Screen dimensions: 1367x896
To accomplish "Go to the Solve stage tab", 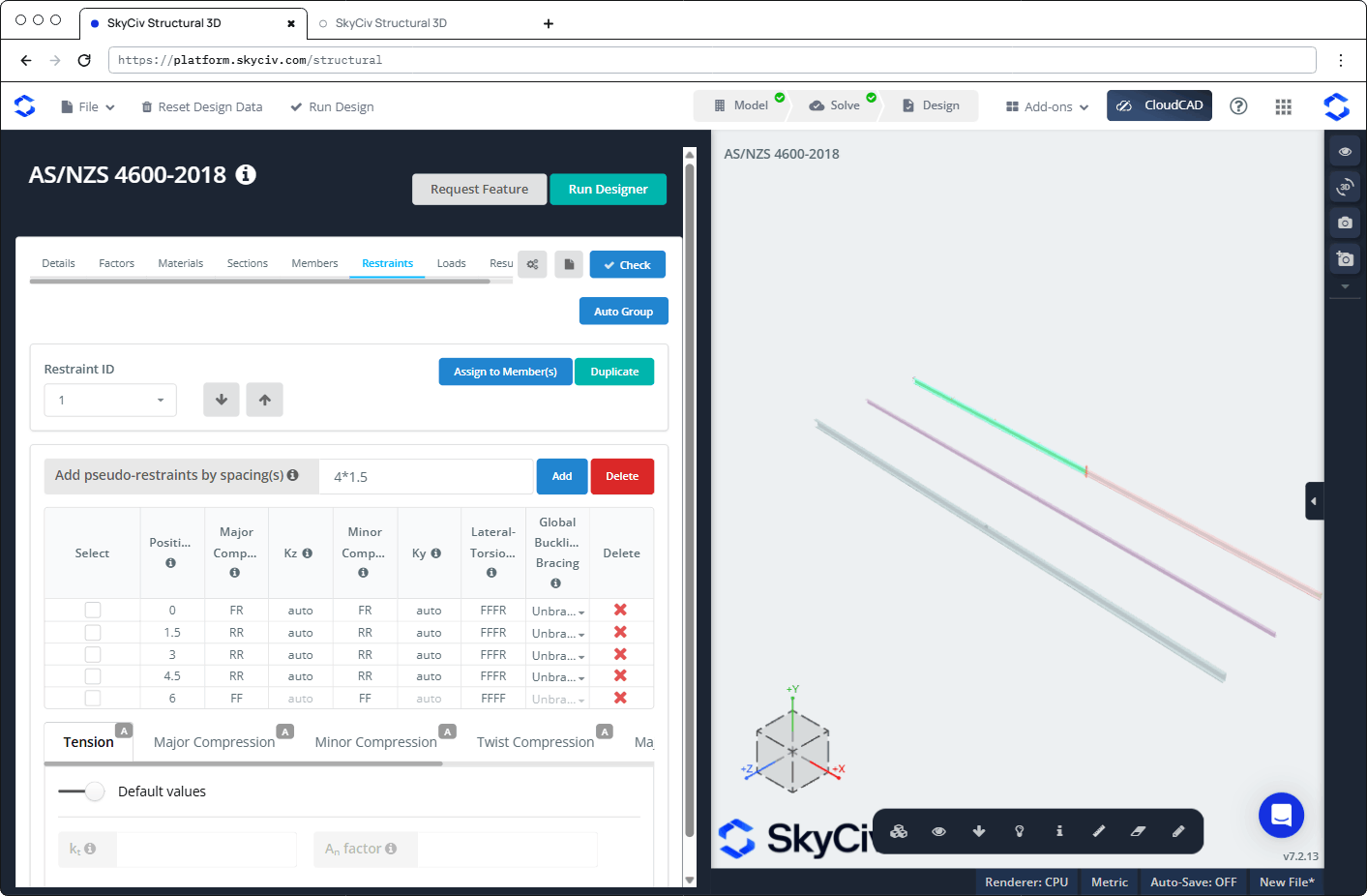I will click(835, 105).
